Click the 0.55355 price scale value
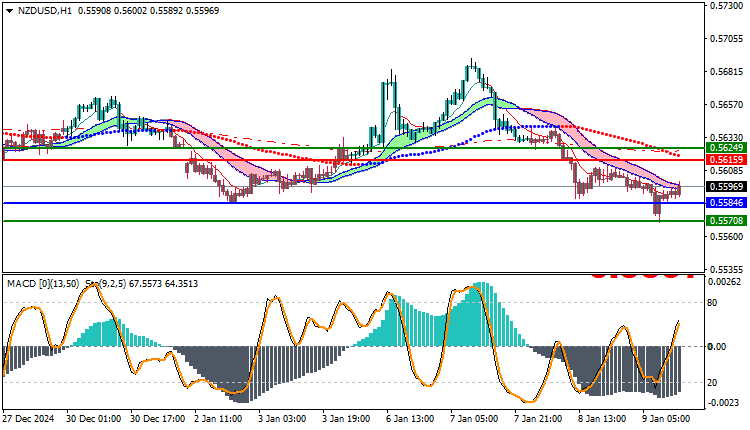The height and width of the screenshot is (430, 750). pyautogui.click(x=727, y=270)
